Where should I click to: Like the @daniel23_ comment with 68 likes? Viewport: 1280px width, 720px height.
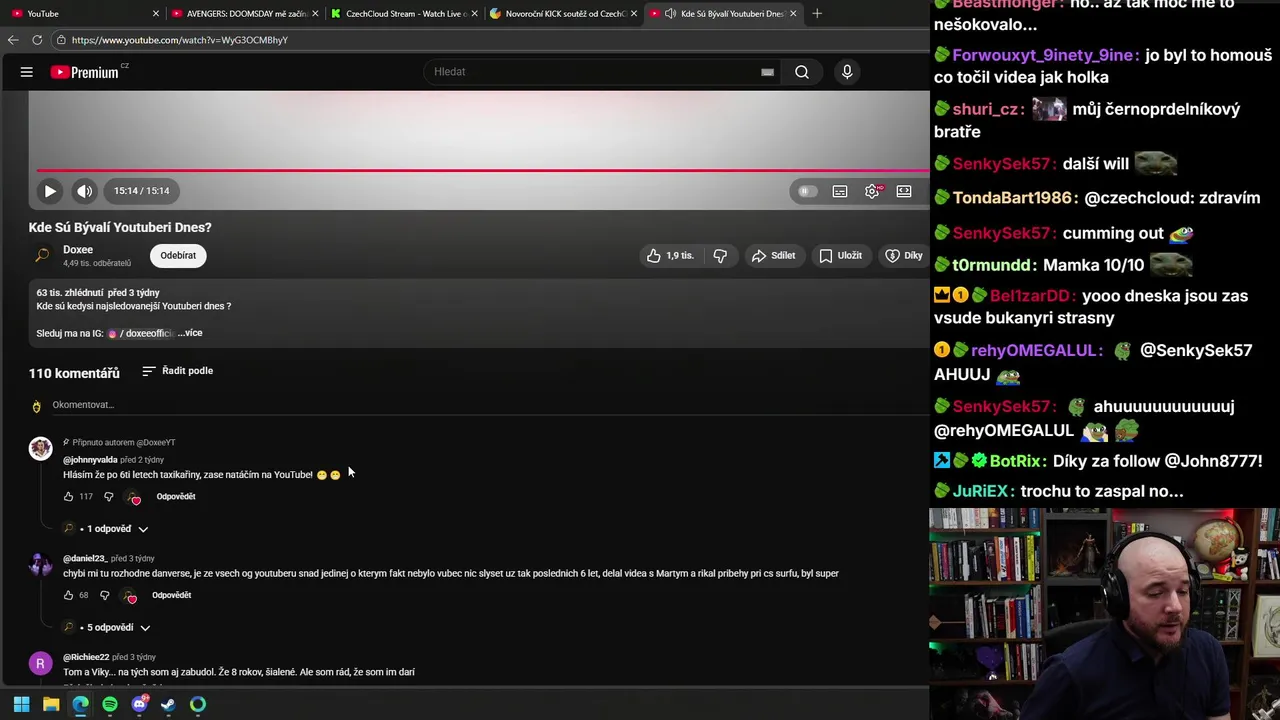pyautogui.click(x=68, y=596)
